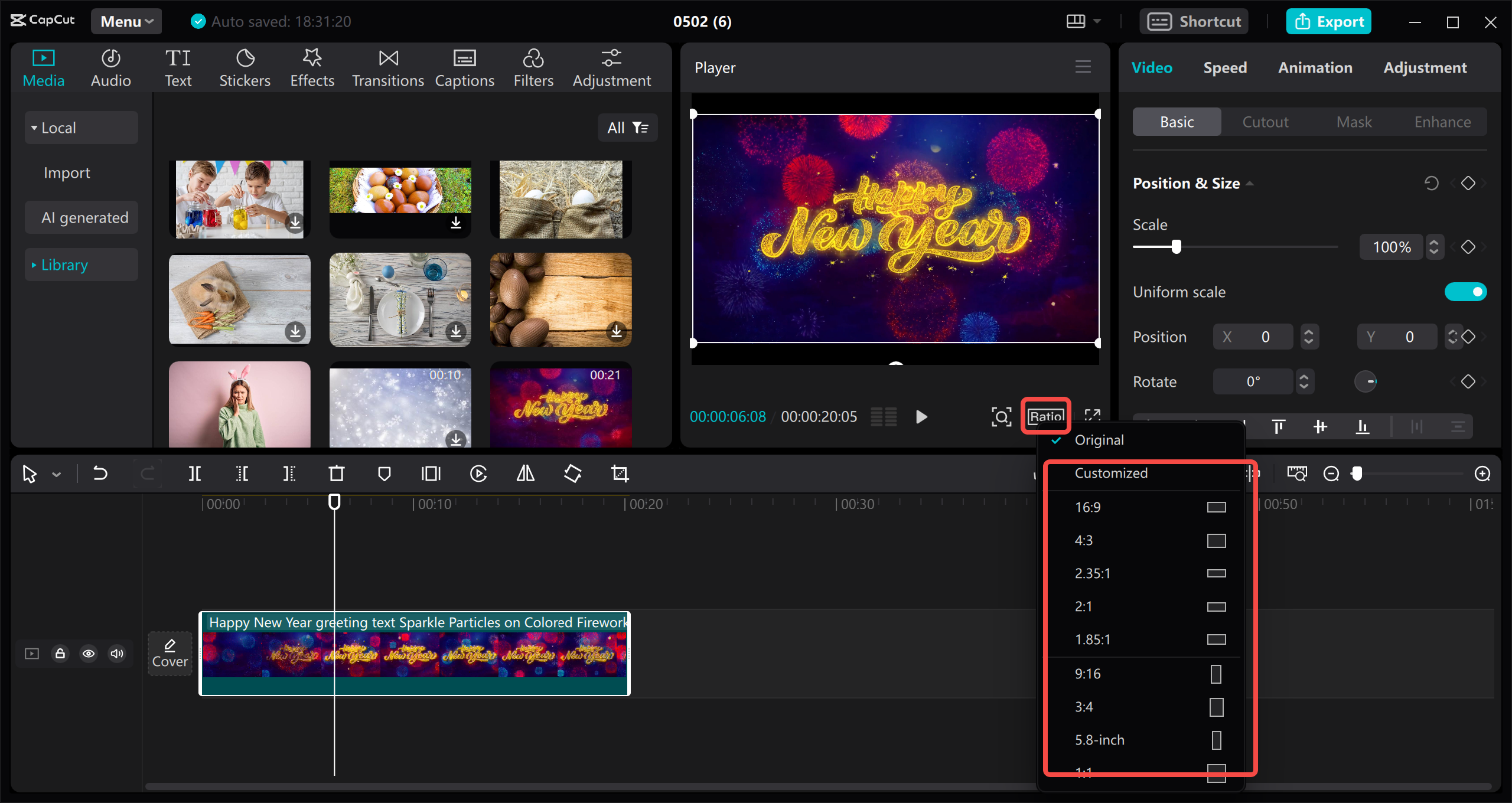Viewport: 1512px width, 803px height.
Task: Hide track using the eye icon
Action: (89, 654)
